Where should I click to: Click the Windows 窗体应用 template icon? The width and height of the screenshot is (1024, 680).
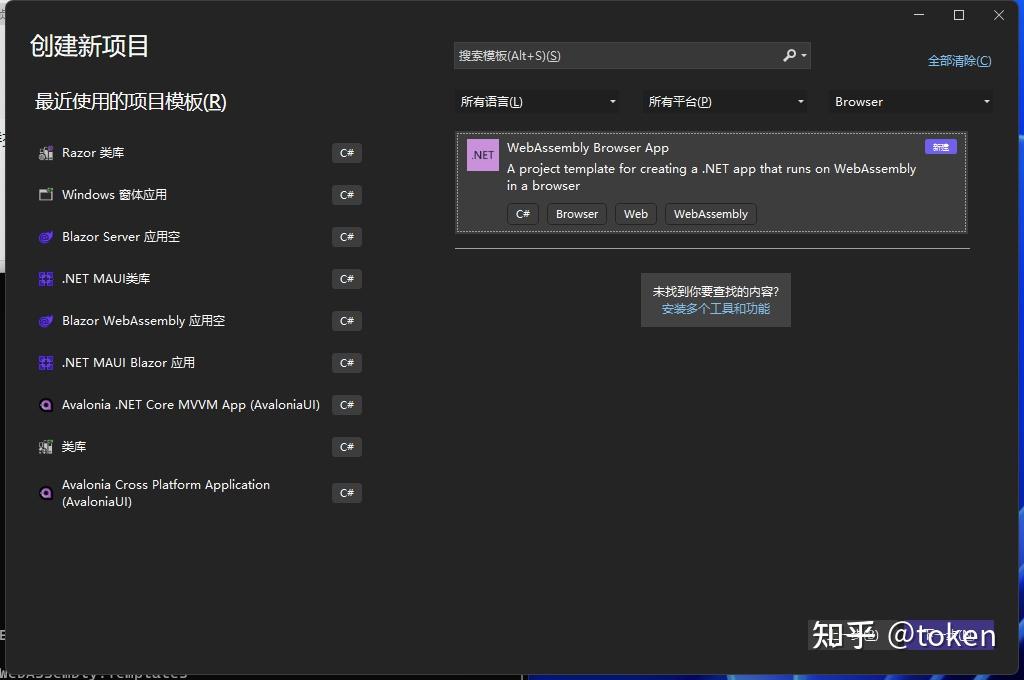point(46,195)
